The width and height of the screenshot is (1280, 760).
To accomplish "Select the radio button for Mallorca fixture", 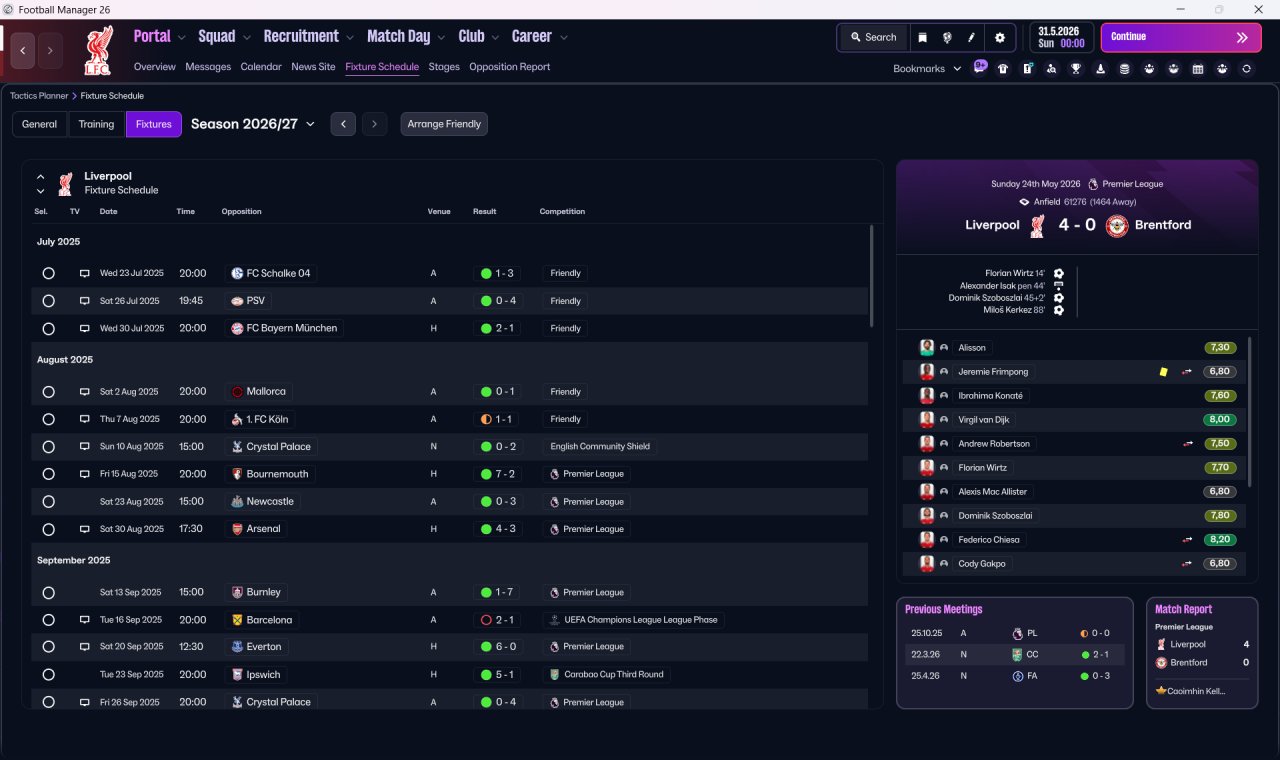I will coord(48,392).
